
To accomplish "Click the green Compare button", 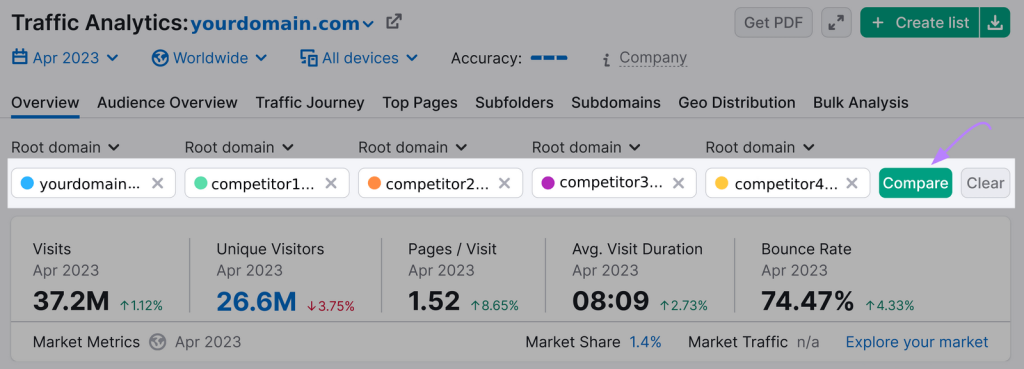I will pos(916,183).
